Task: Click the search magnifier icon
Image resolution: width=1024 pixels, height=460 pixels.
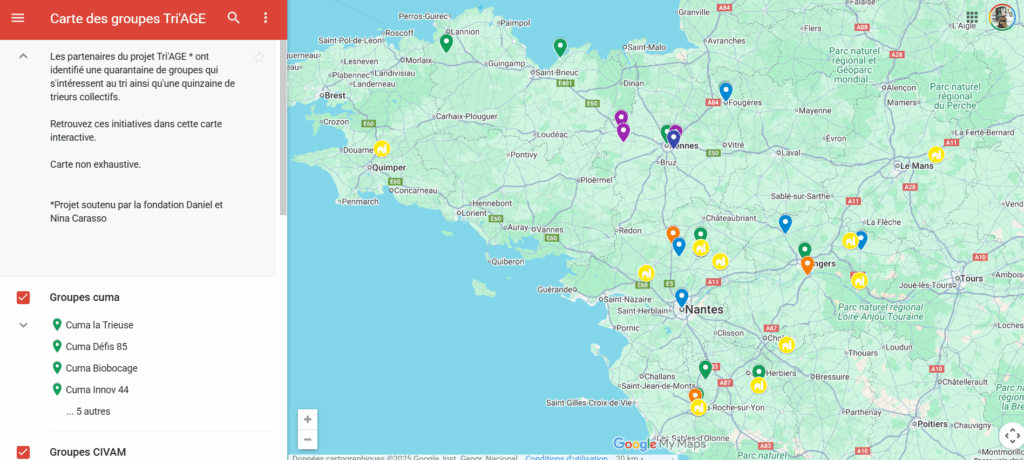Action: click(234, 18)
